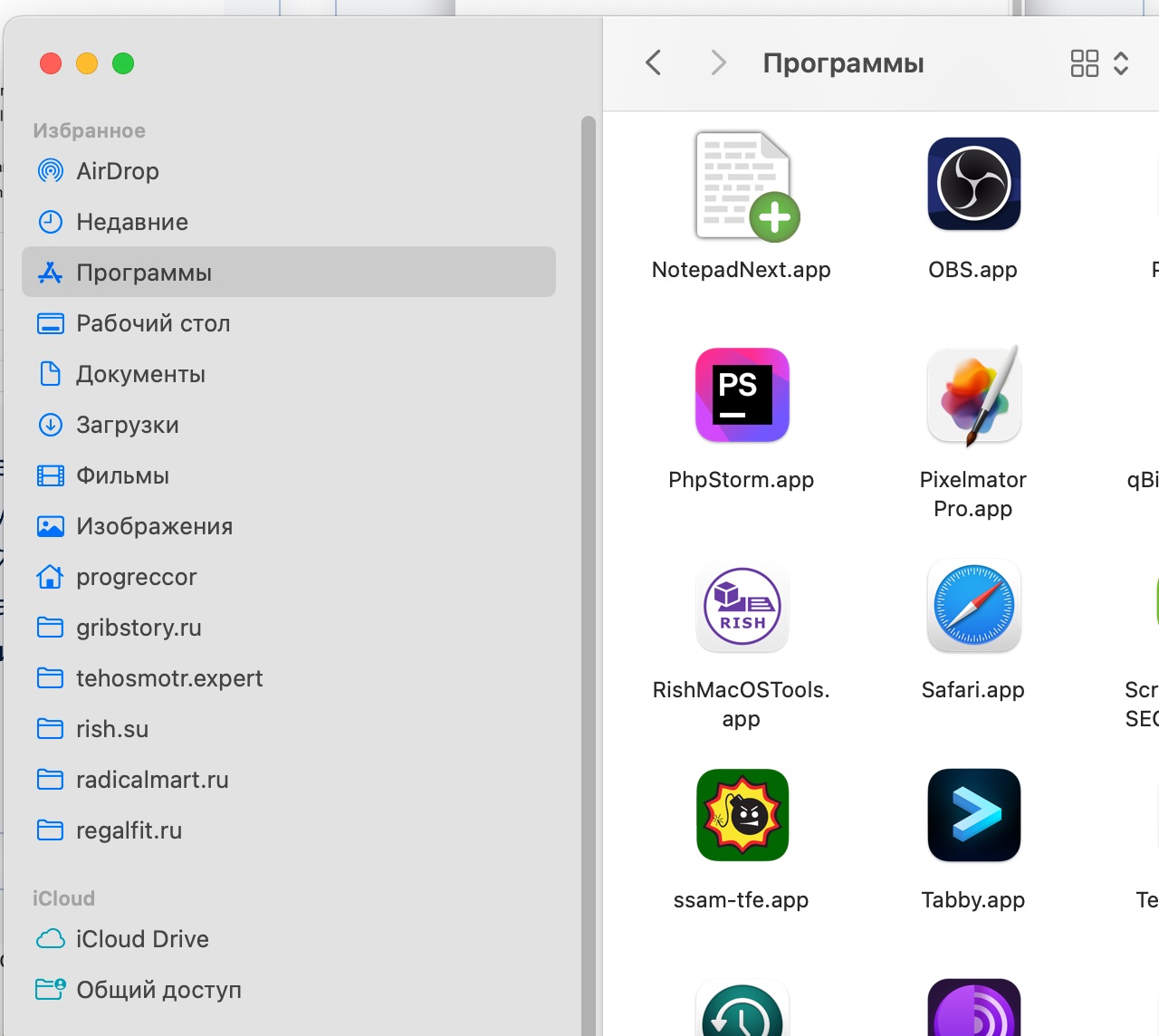1159x1036 pixels.
Task: Open iCloud Drive in sidebar
Action: point(142,939)
